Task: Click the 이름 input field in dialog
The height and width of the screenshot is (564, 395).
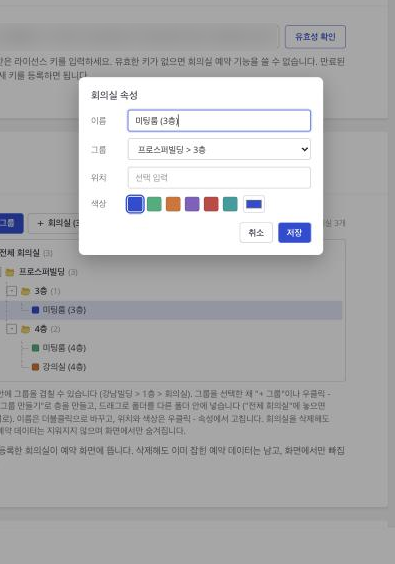Action: [x=219, y=120]
